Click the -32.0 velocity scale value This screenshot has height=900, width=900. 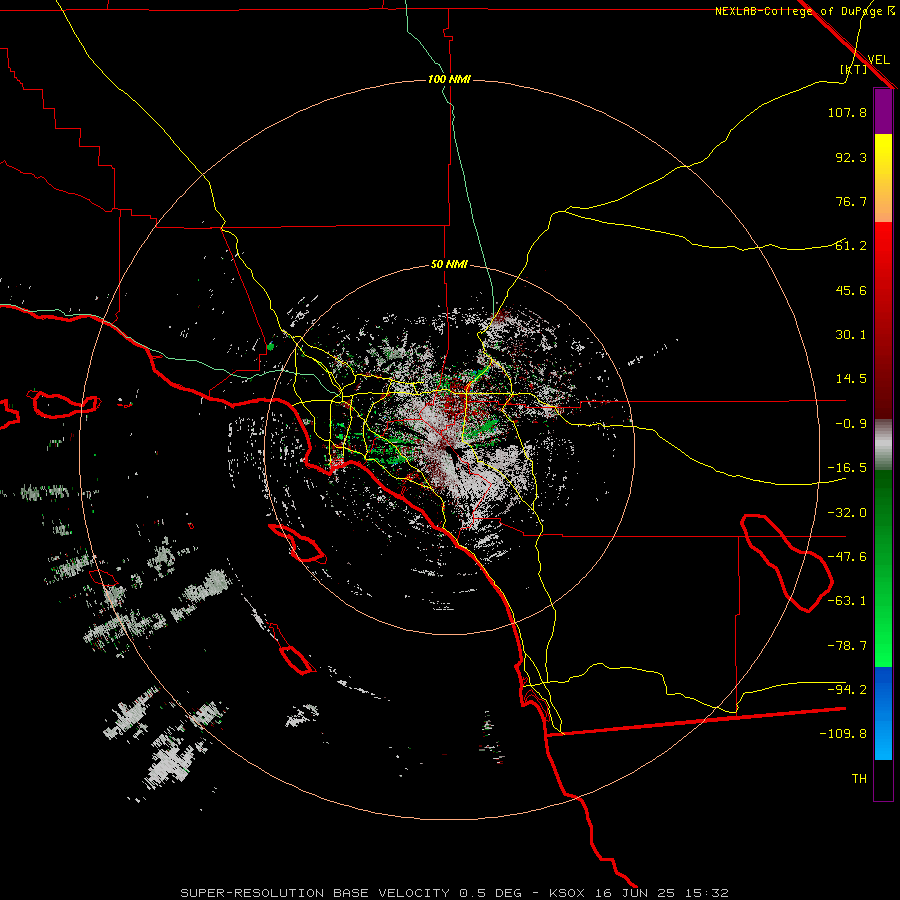pos(847,513)
